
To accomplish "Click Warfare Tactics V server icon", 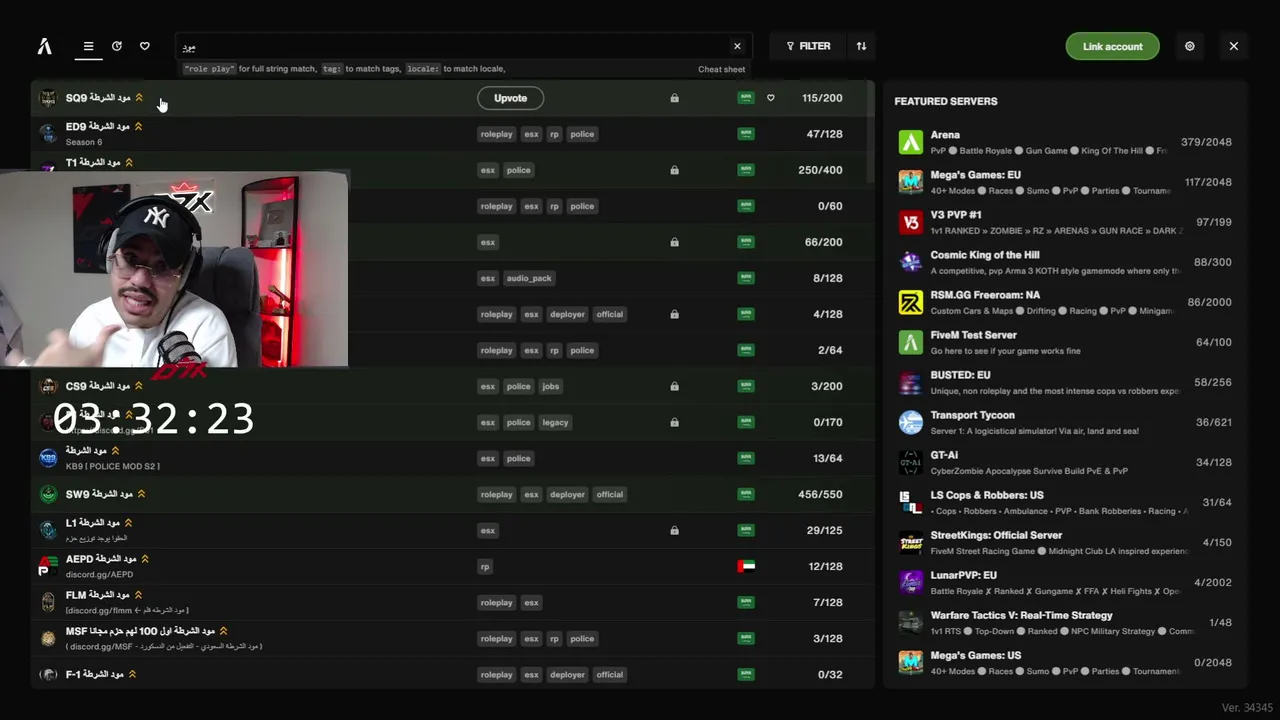I will click(x=910, y=622).
